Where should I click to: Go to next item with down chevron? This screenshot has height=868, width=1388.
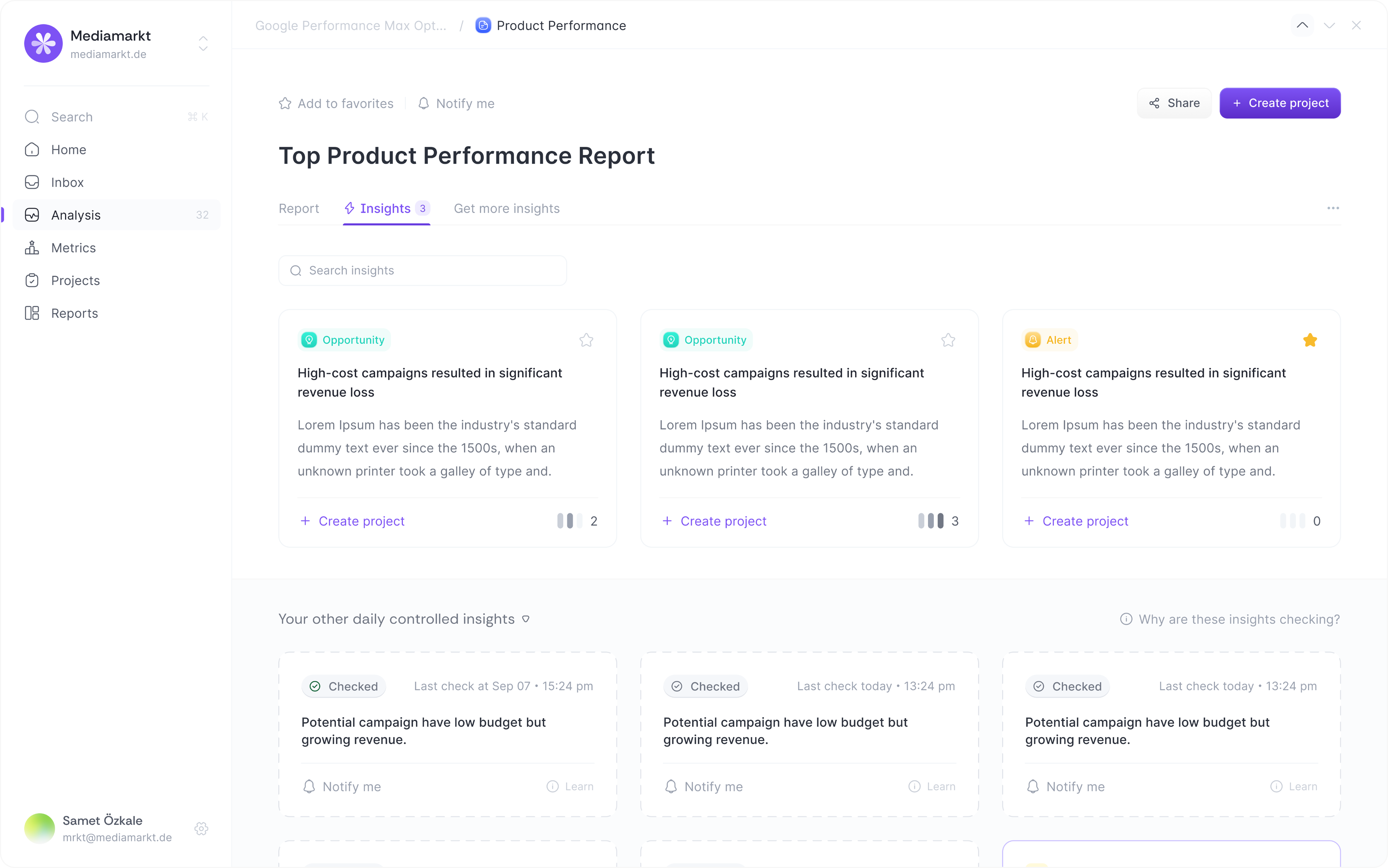click(x=1329, y=25)
